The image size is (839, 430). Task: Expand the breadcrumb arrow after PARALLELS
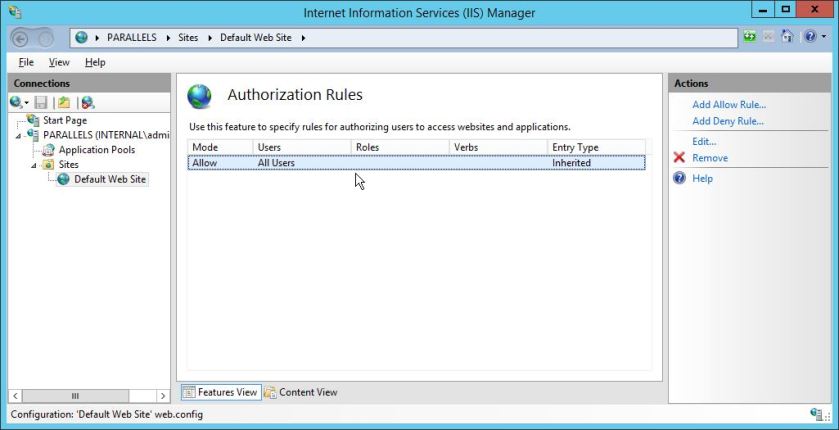coord(167,37)
